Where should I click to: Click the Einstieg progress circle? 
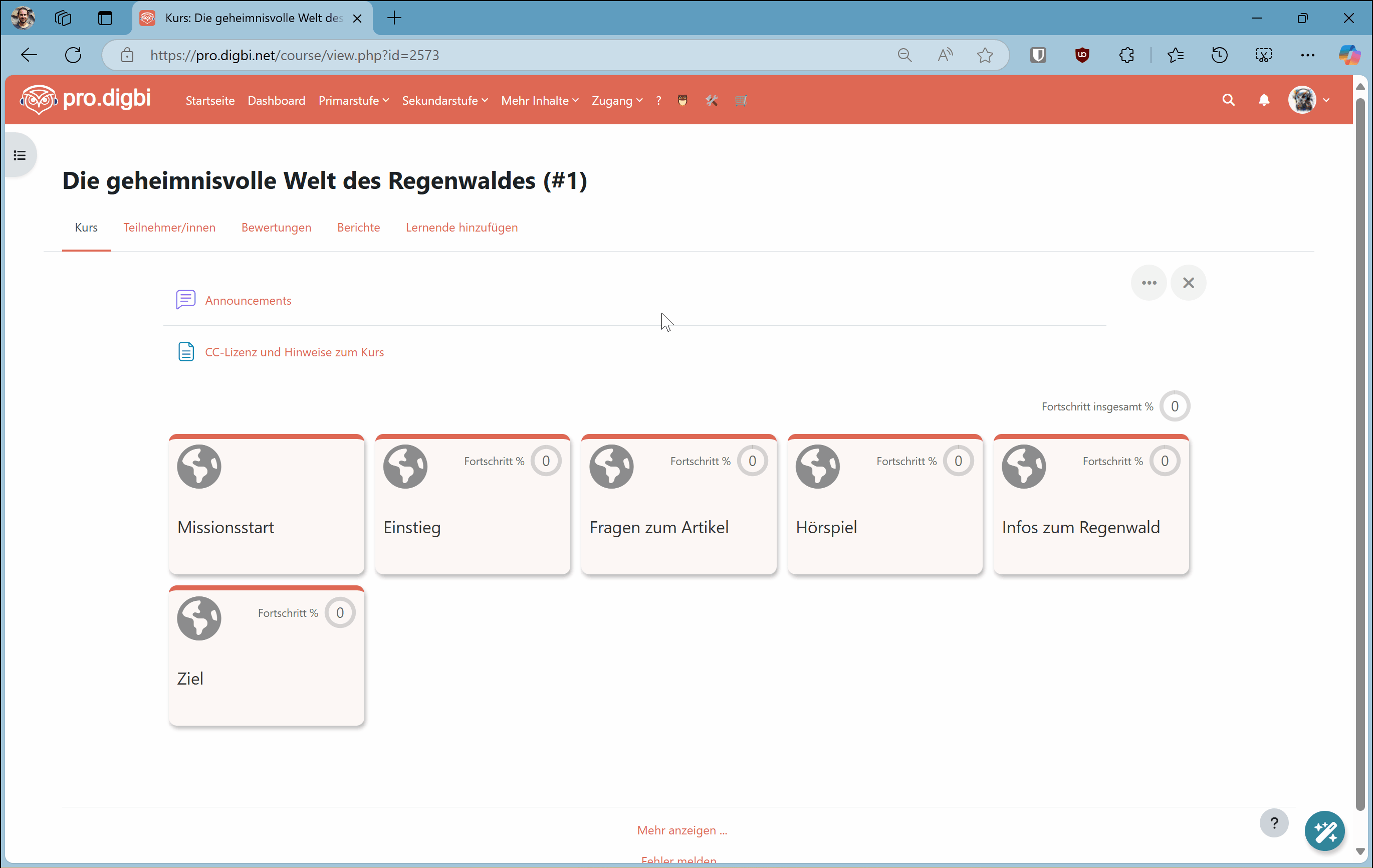pyautogui.click(x=546, y=461)
